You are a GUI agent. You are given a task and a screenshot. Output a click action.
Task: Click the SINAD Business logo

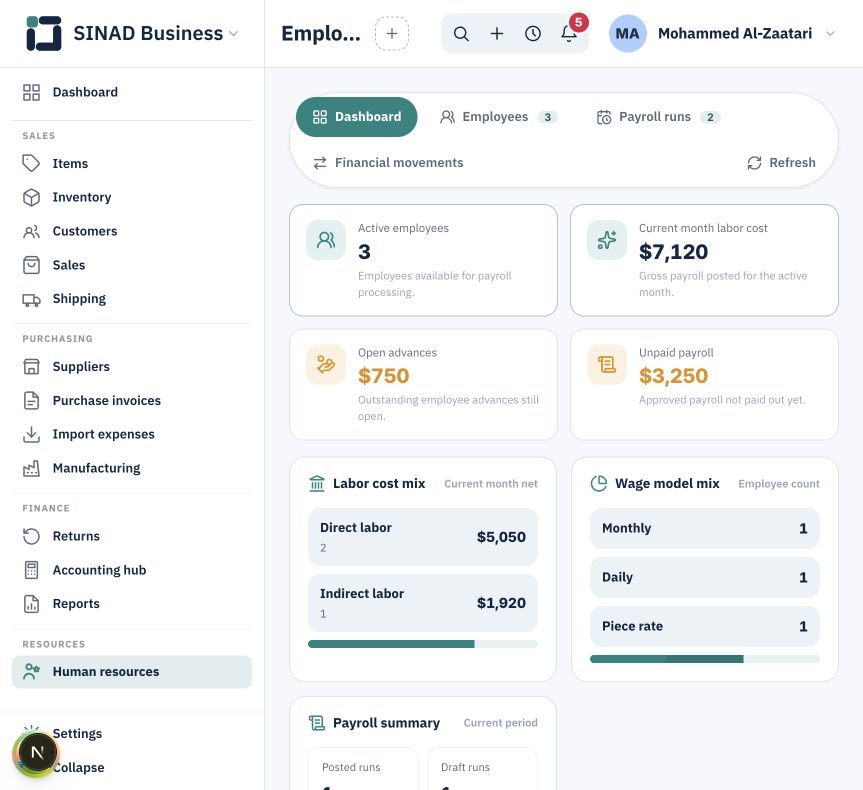click(43, 34)
